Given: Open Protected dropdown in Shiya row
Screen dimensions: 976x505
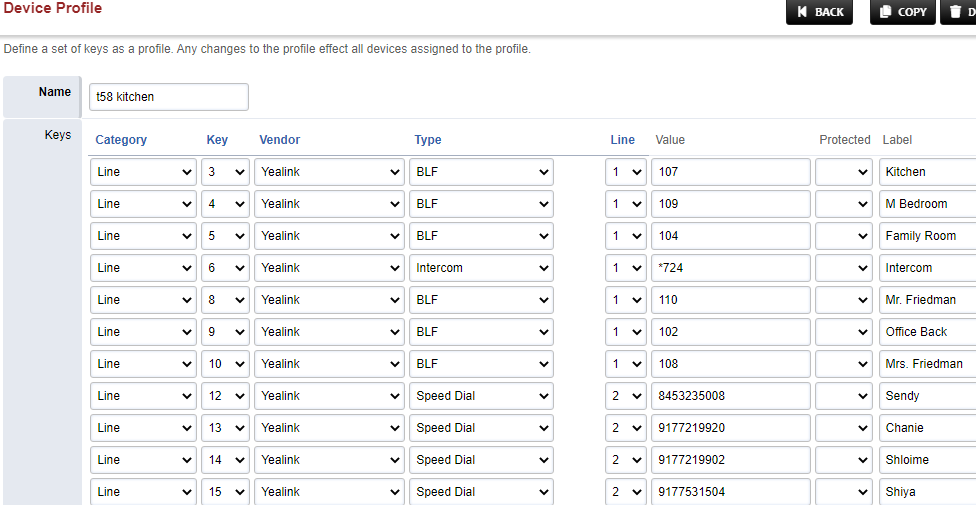Looking at the screenshot, I should pos(843,491).
